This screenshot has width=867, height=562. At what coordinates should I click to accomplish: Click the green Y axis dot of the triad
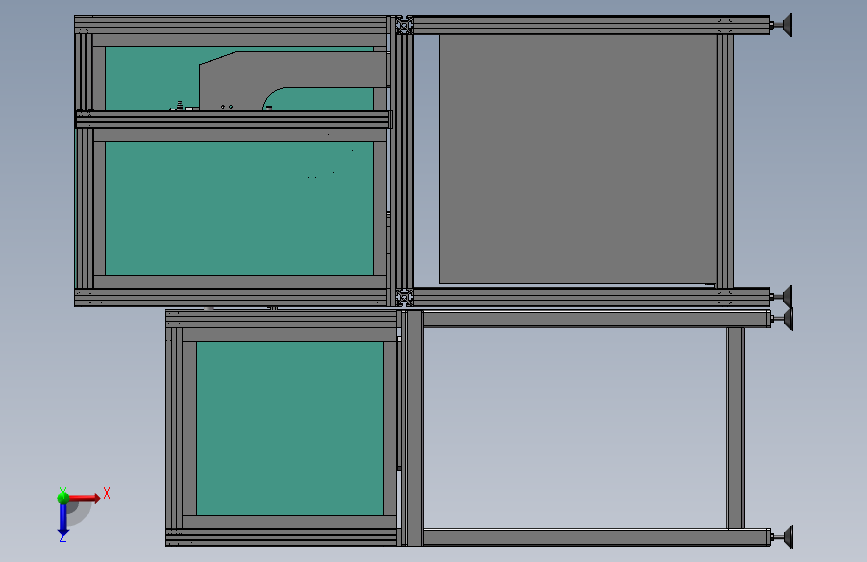[63, 498]
